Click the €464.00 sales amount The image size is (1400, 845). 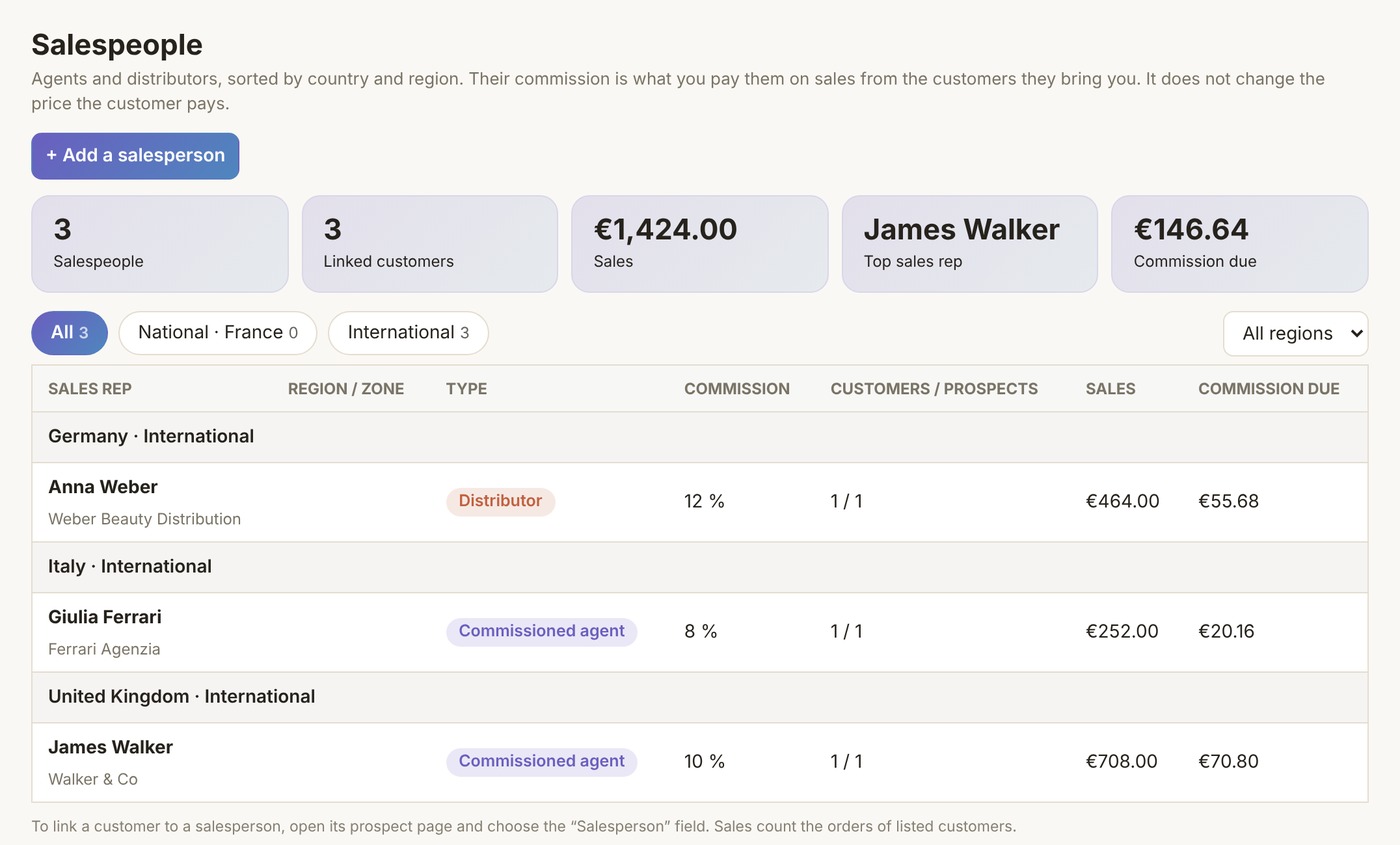[x=1122, y=501]
